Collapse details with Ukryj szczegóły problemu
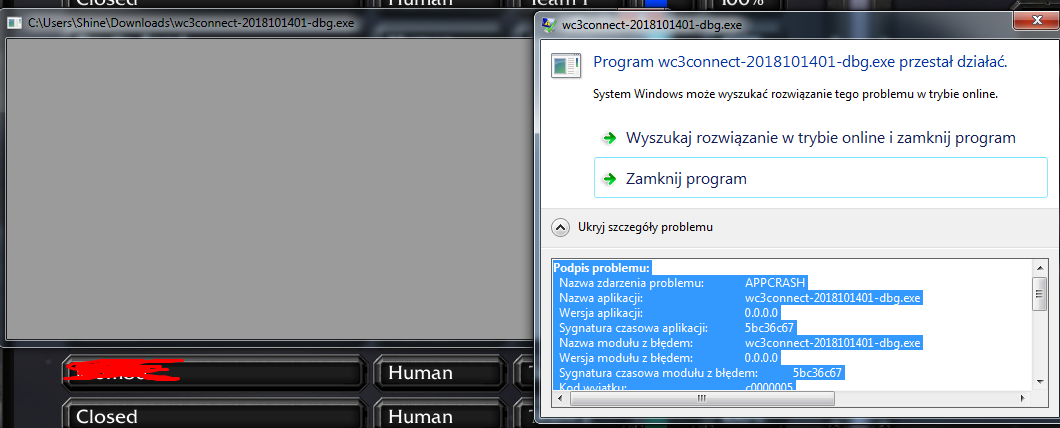 pos(645,227)
